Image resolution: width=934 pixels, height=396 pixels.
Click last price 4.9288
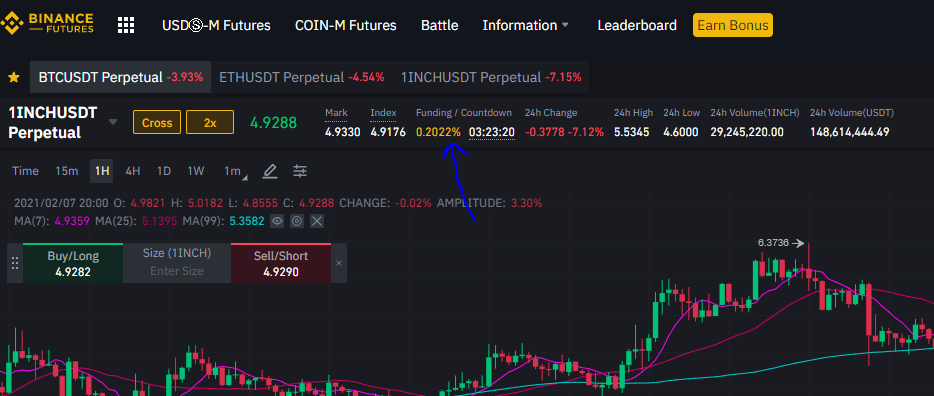(273, 123)
